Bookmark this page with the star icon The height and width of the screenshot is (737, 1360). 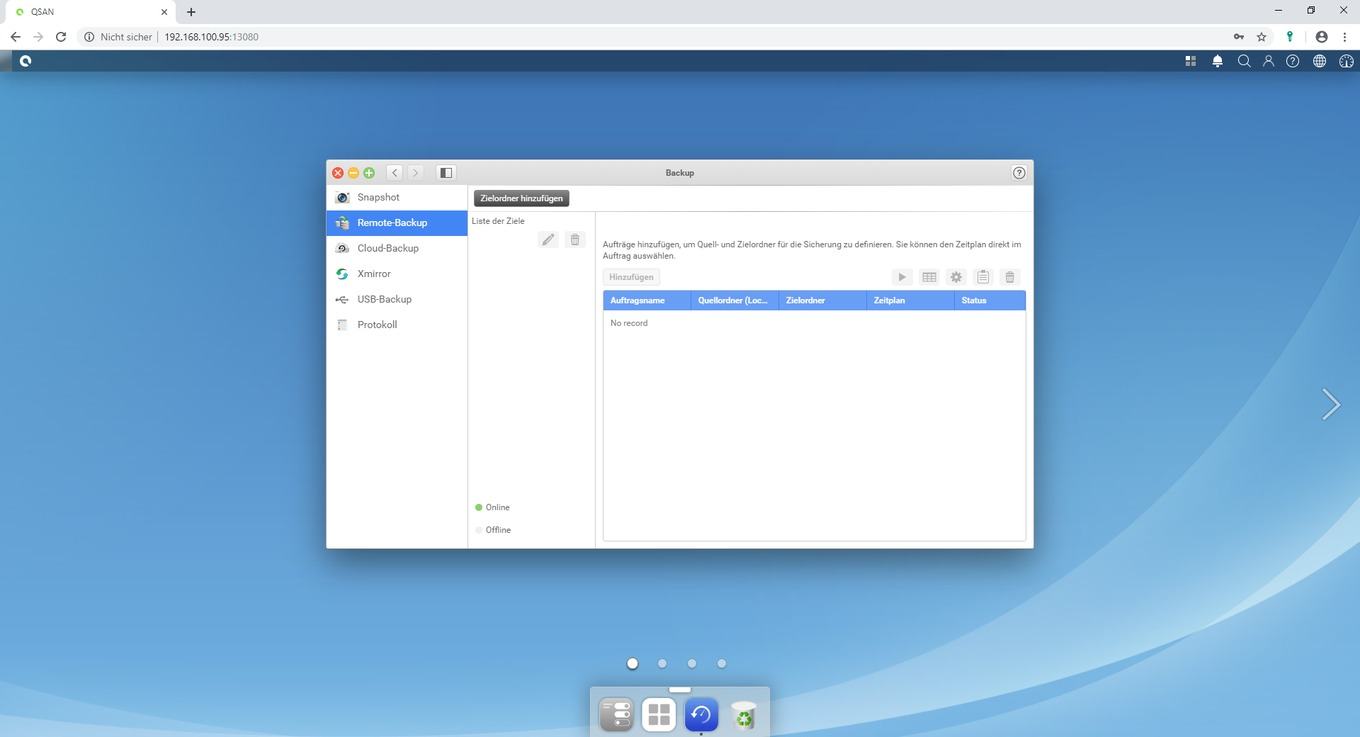pyautogui.click(x=1262, y=37)
